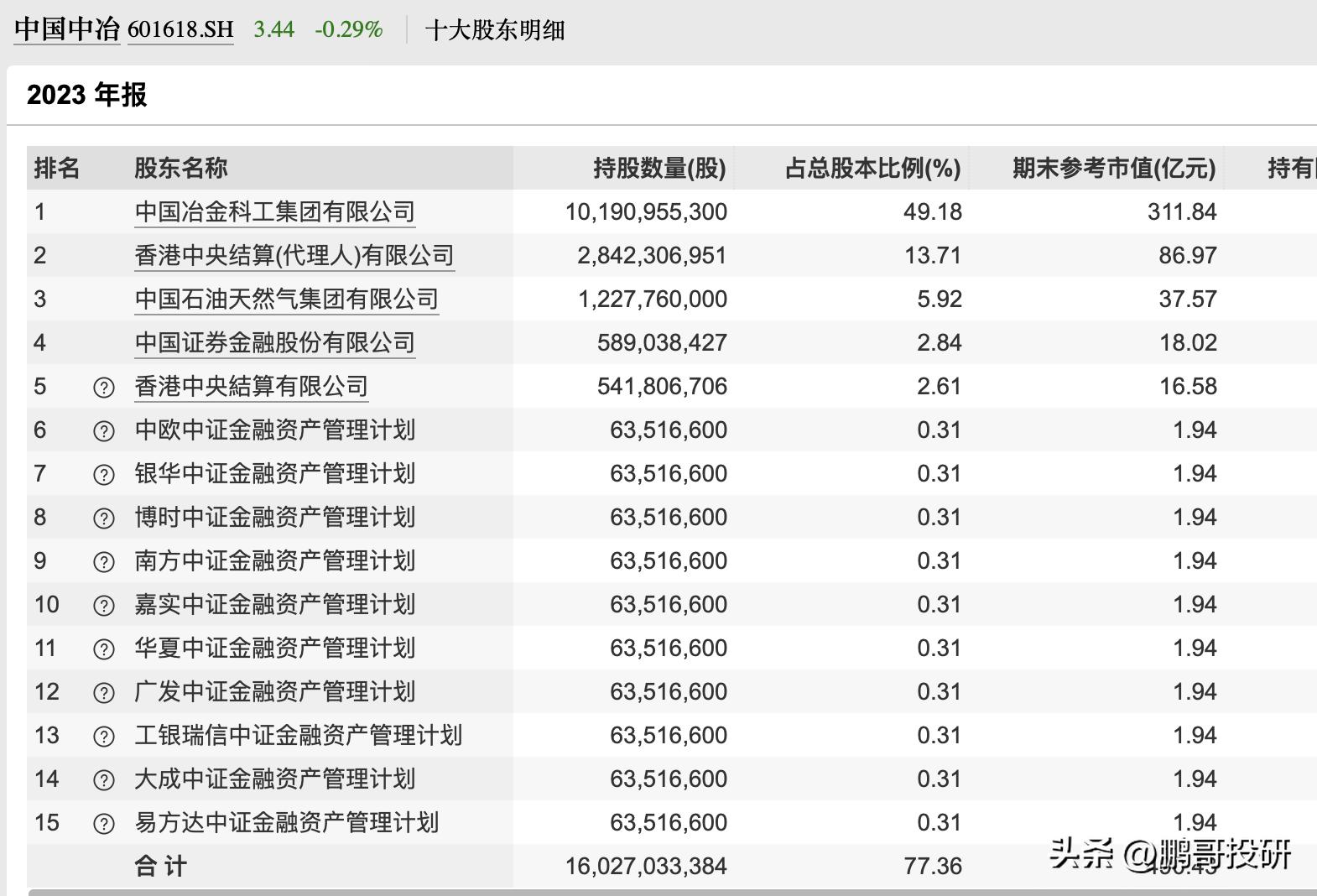
Task: Click the 2023 年报 heading
Action: [87, 95]
